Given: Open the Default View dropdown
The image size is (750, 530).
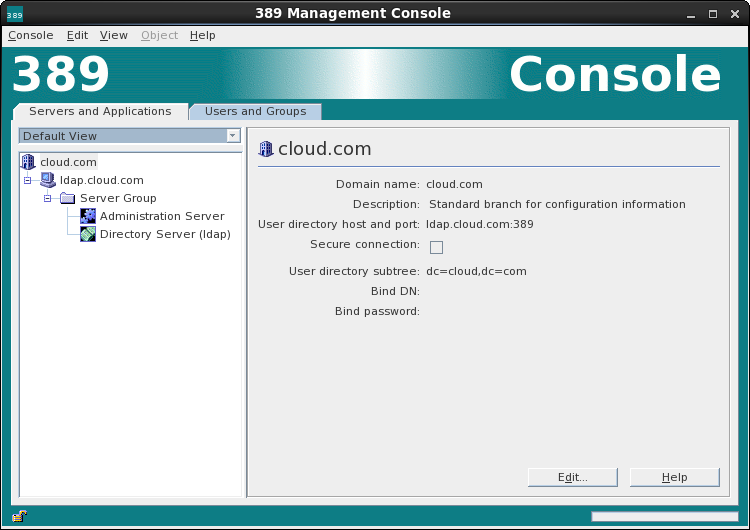Looking at the screenshot, I should pos(129,136).
